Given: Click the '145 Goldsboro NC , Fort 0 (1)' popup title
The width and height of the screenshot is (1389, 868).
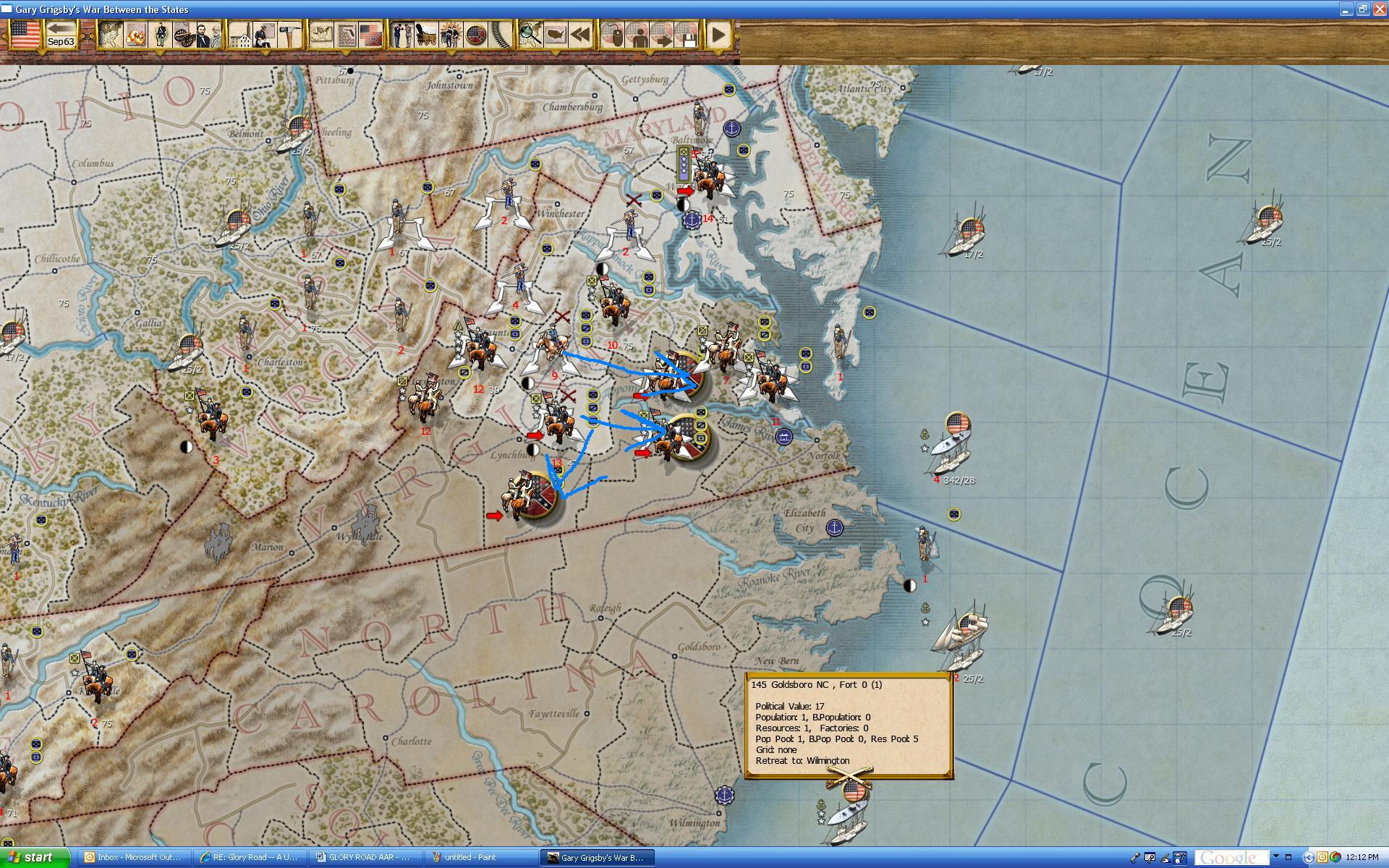Looking at the screenshot, I should tap(816, 684).
